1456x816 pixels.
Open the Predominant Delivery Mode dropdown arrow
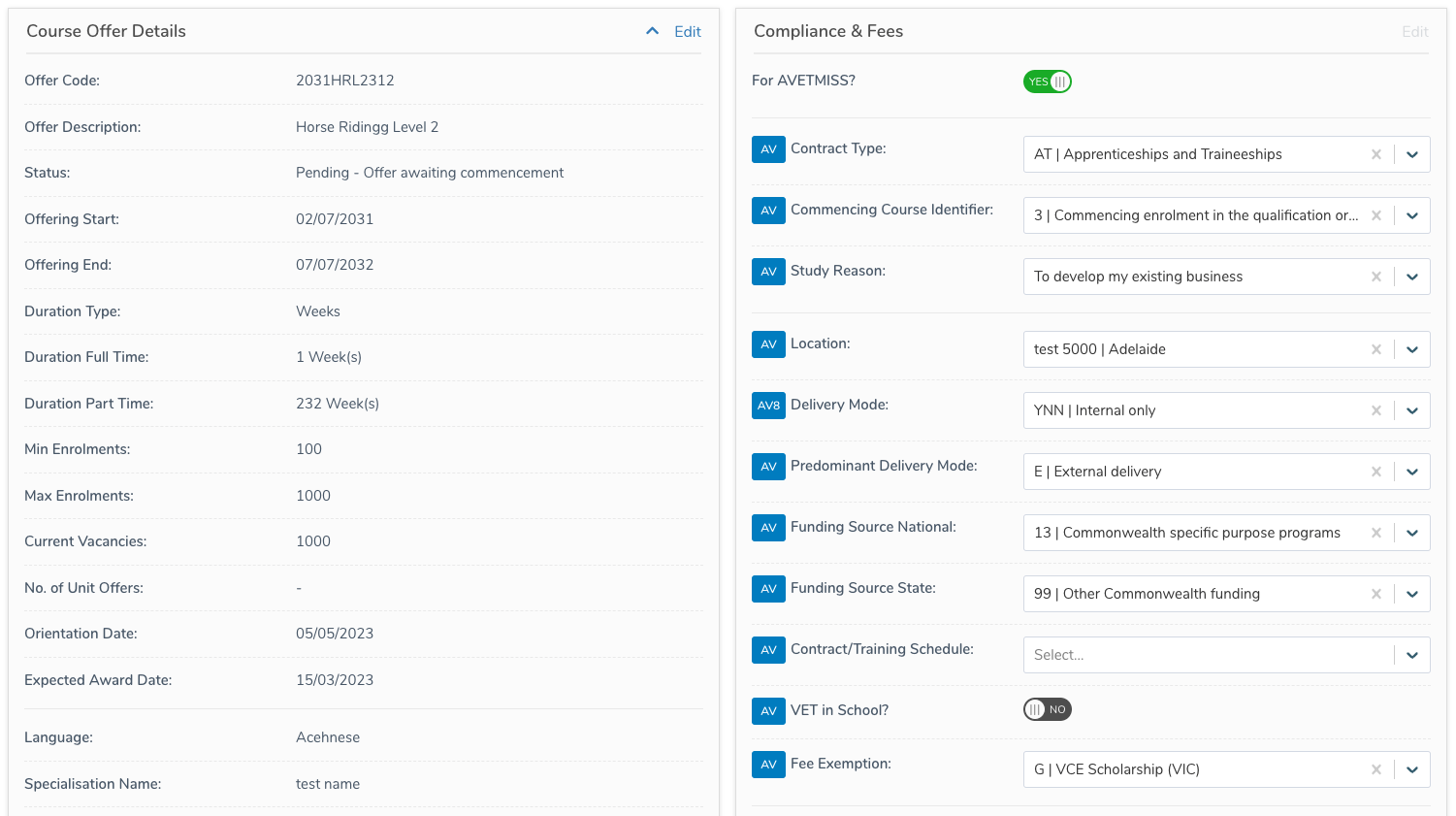coord(1412,472)
